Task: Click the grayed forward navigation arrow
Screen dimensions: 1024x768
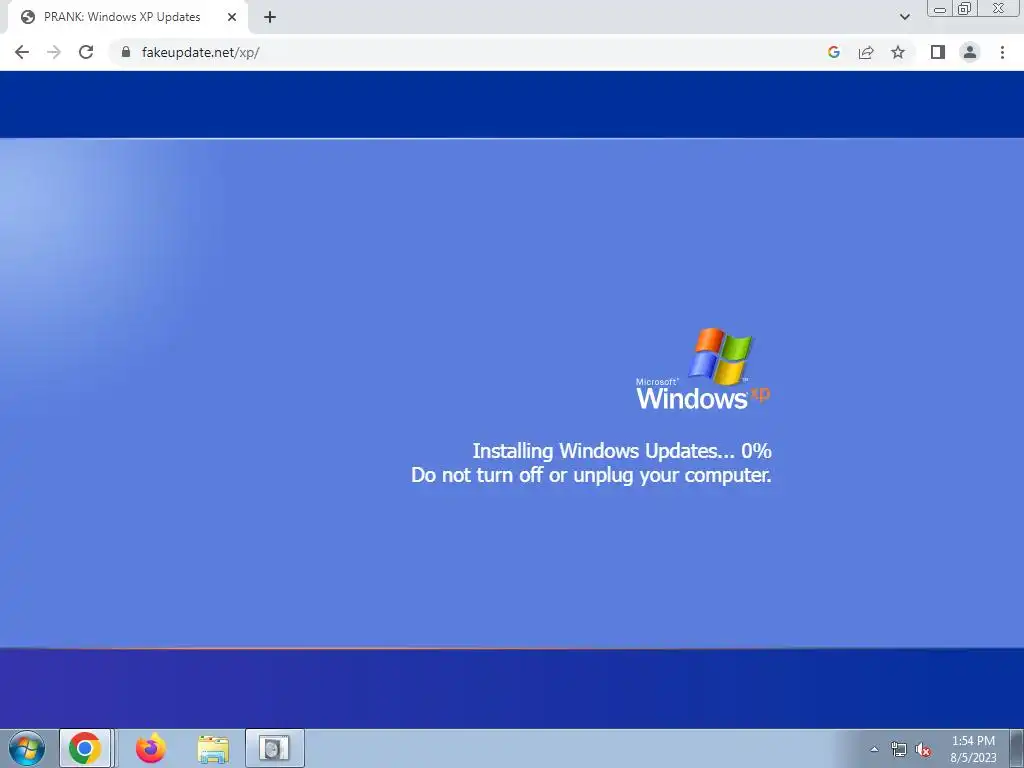Action: click(54, 52)
